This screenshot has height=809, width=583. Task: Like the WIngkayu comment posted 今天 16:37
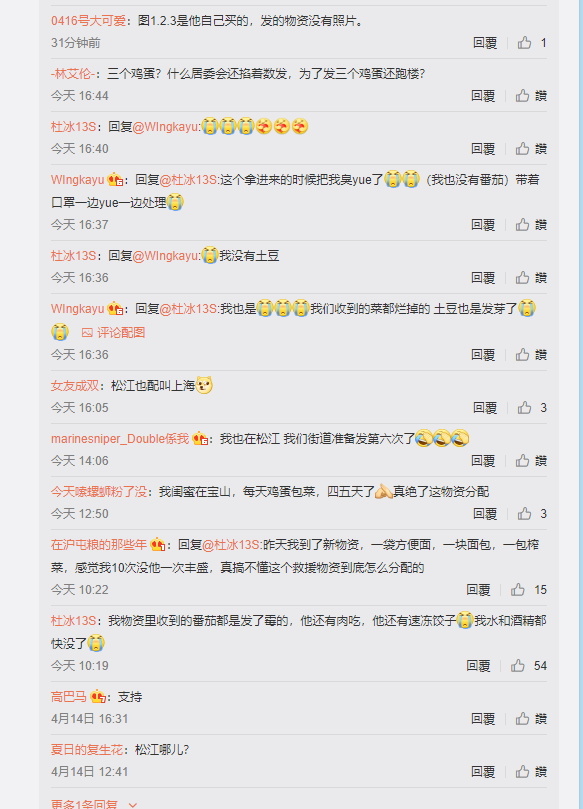coord(523,224)
